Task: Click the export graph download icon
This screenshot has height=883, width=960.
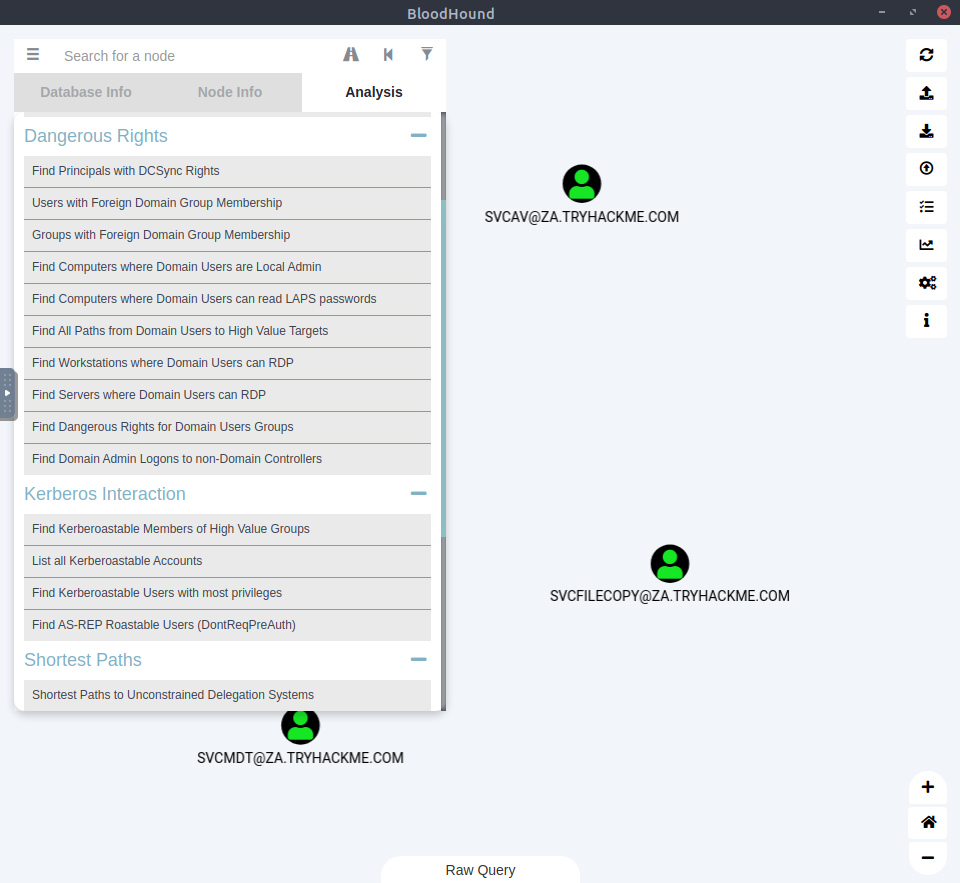Action: click(926, 131)
